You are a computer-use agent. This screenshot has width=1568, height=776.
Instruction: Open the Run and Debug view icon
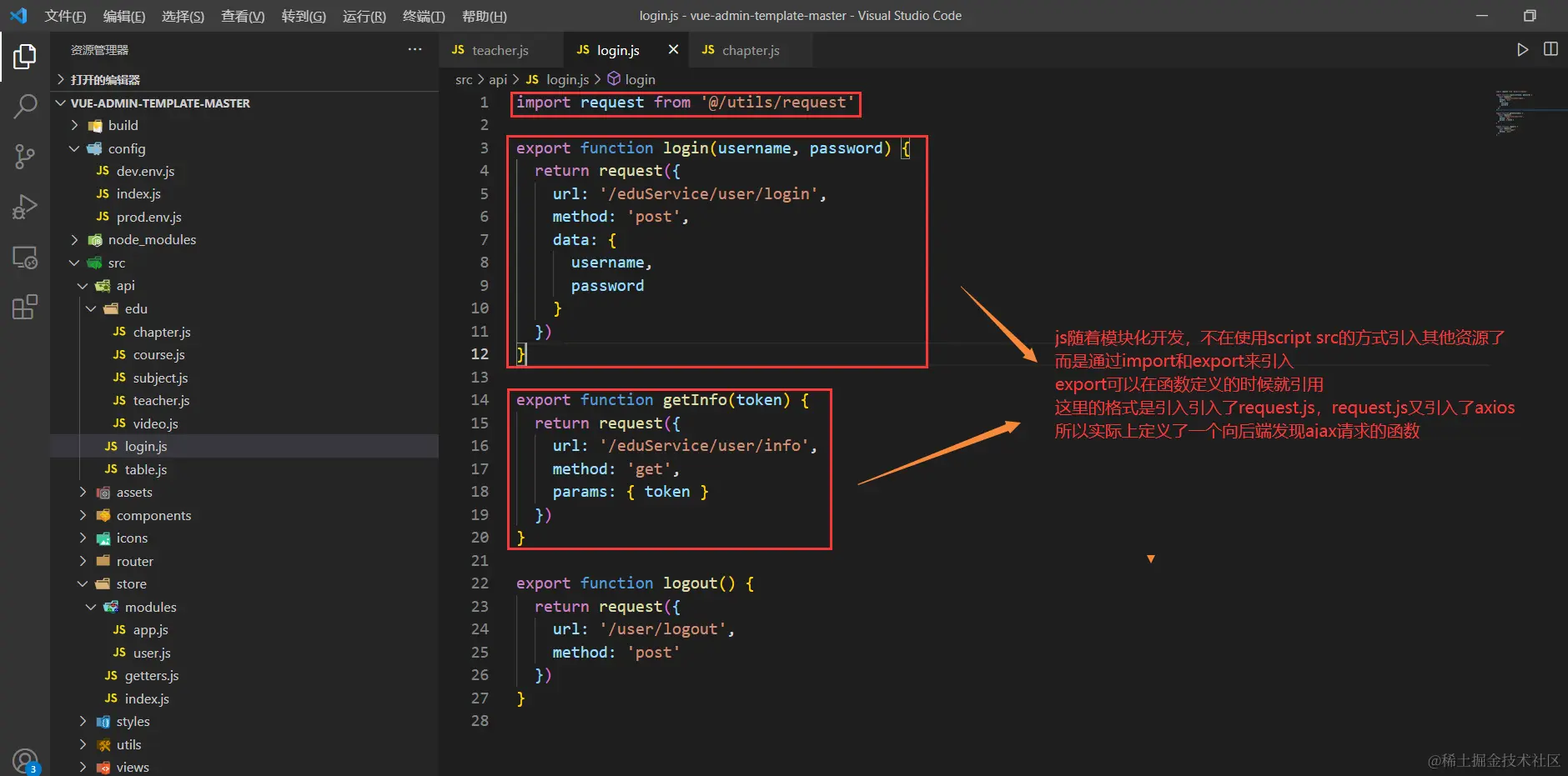click(x=25, y=206)
